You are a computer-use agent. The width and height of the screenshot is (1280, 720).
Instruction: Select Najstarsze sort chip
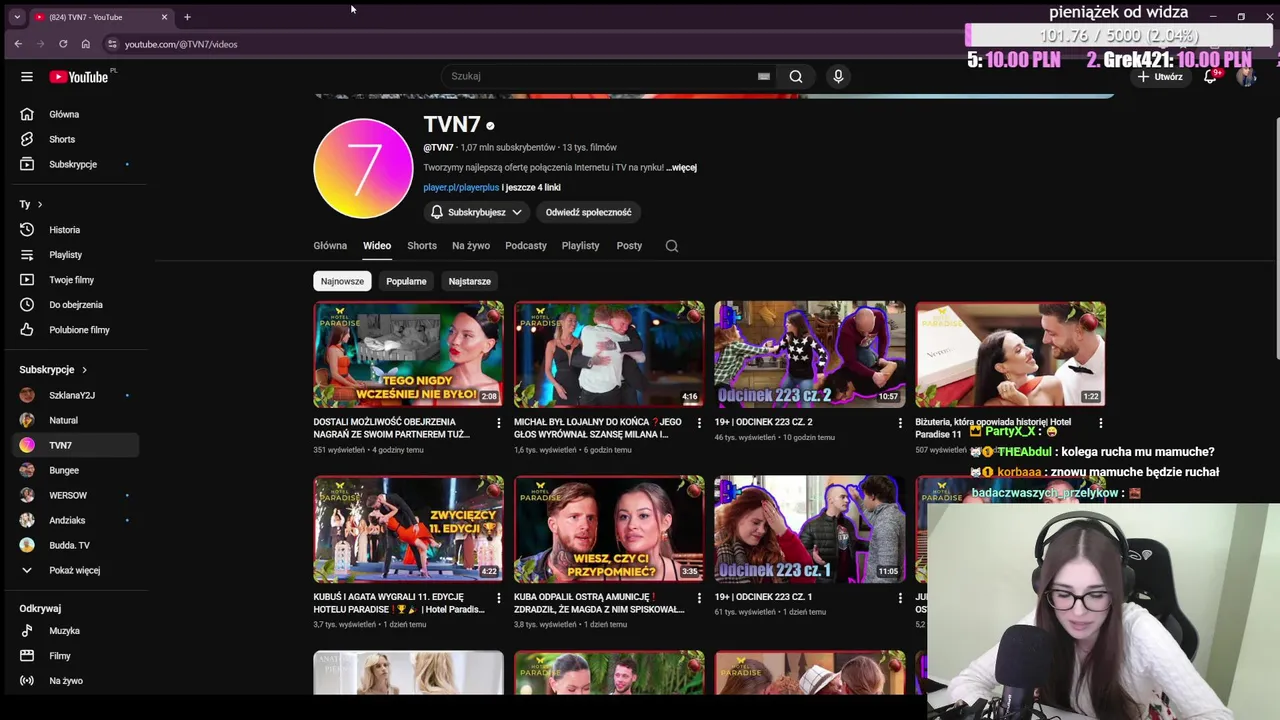[470, 281]
